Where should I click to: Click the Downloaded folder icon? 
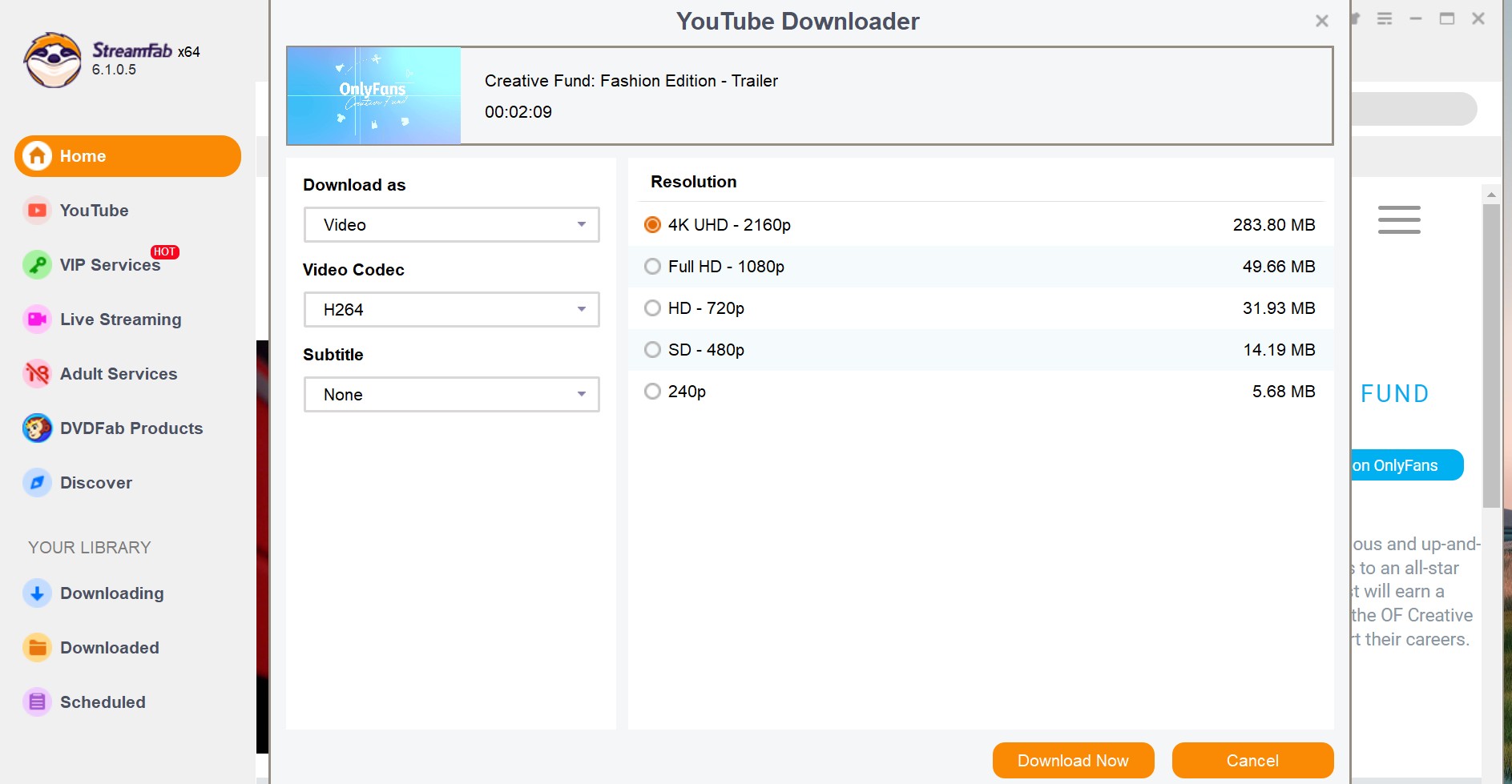37,648
